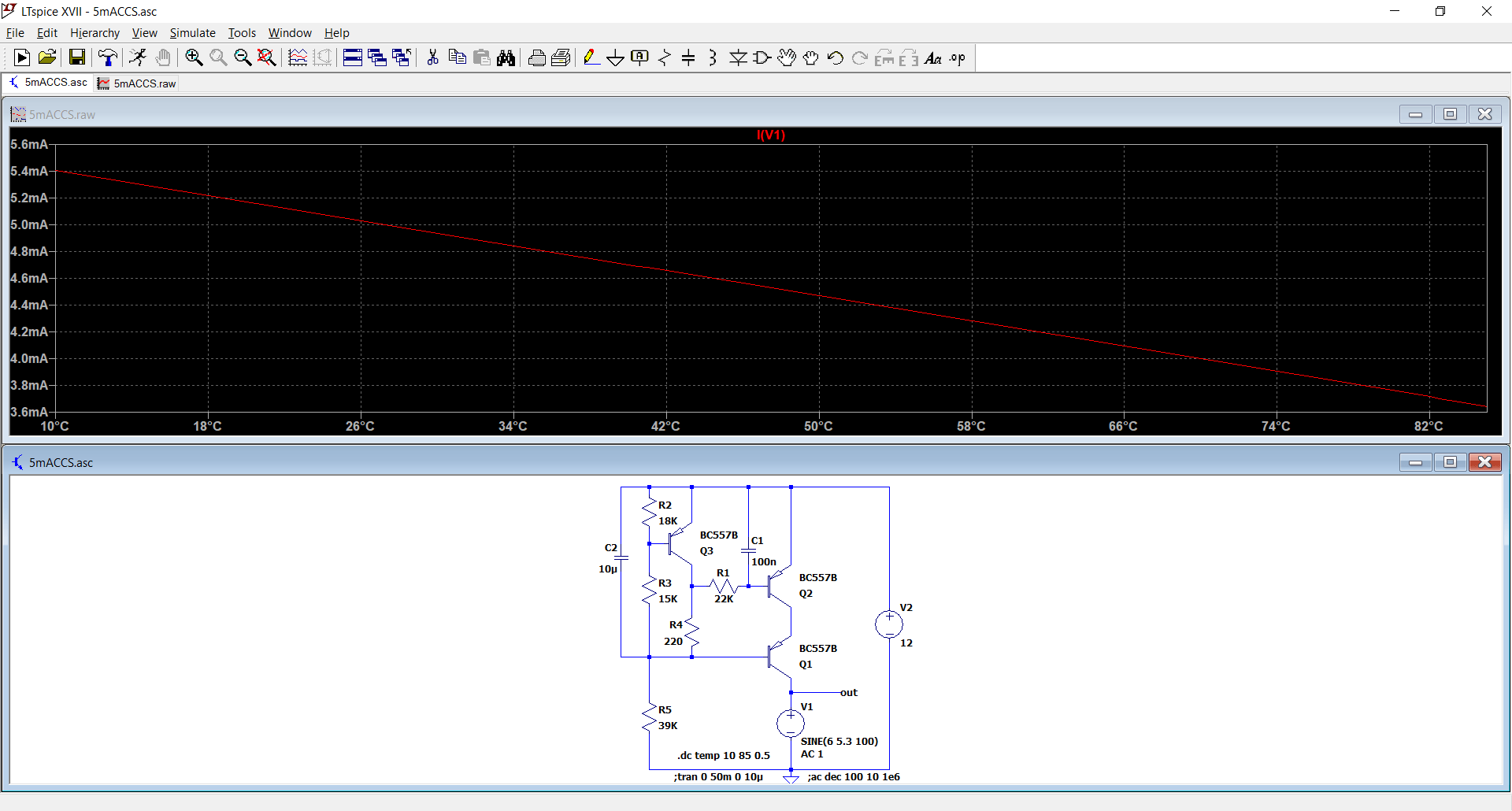Click the Print icon
Viewport: 1512px width, 811px height.
(537, 57)
